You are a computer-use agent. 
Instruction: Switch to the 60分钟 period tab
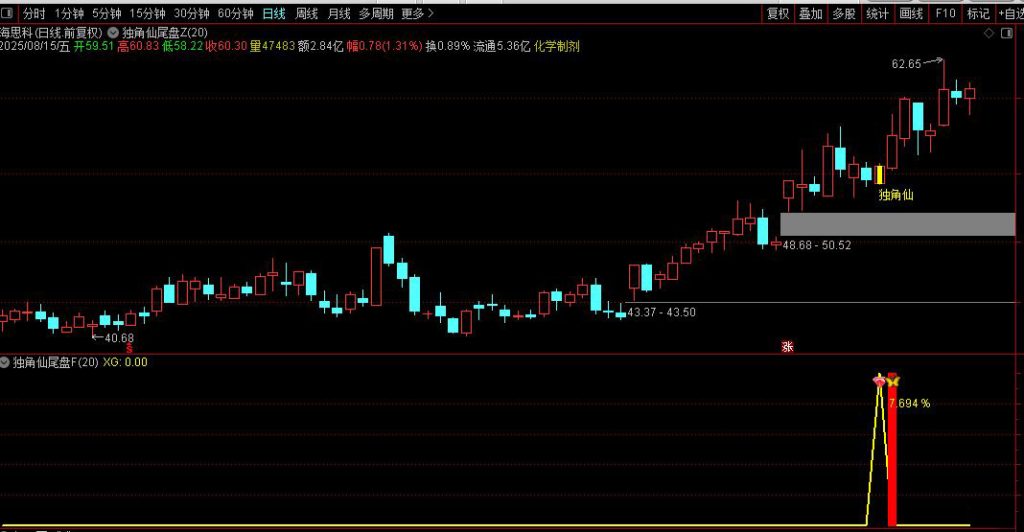[x=235, y=14]
